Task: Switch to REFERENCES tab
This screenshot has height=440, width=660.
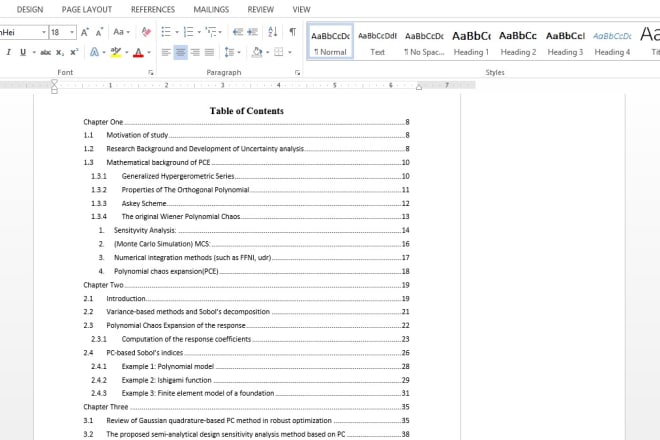Action: coord(153,9)
